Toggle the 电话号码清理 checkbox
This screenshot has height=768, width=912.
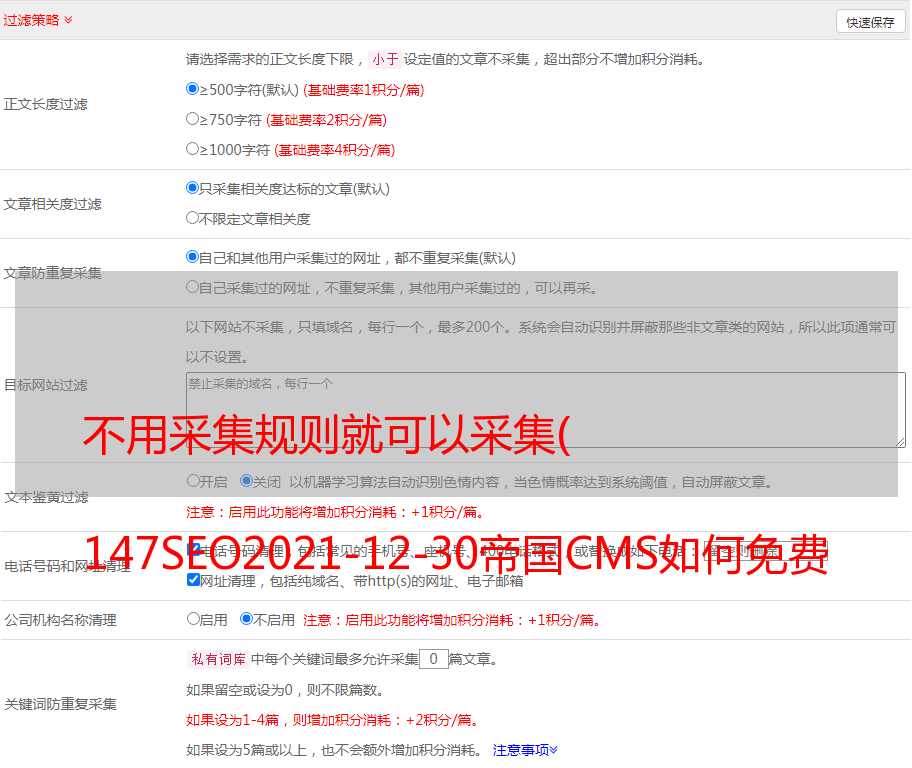[x=194, y=549]
